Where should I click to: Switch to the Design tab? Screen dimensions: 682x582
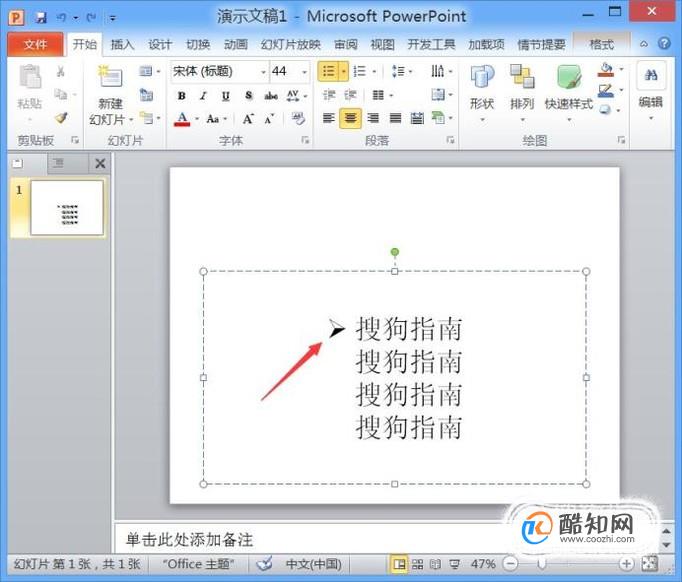point(160,44)
